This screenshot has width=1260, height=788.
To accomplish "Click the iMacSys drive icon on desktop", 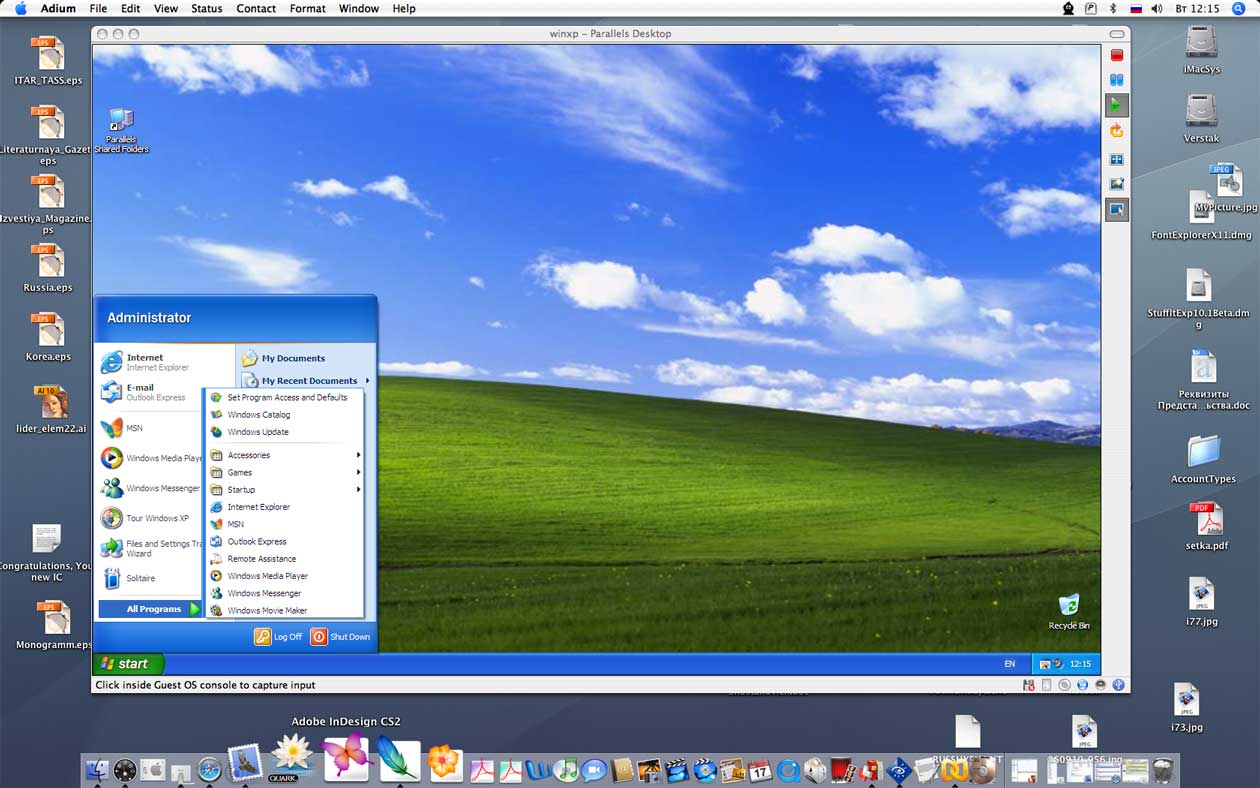I will pyautogui.click(x=1201, y=49).
